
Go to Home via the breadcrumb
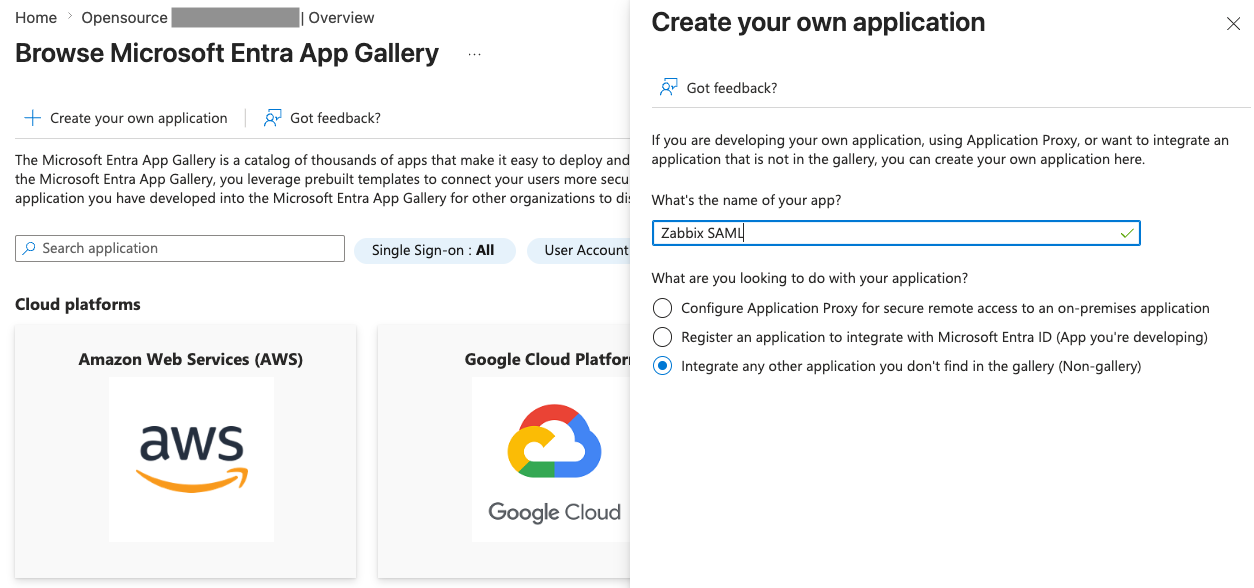(35, 17)
